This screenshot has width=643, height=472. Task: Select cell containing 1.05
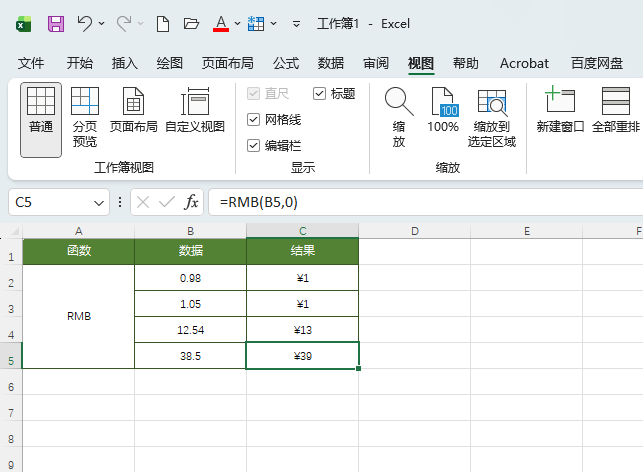[x=191, y=303]
